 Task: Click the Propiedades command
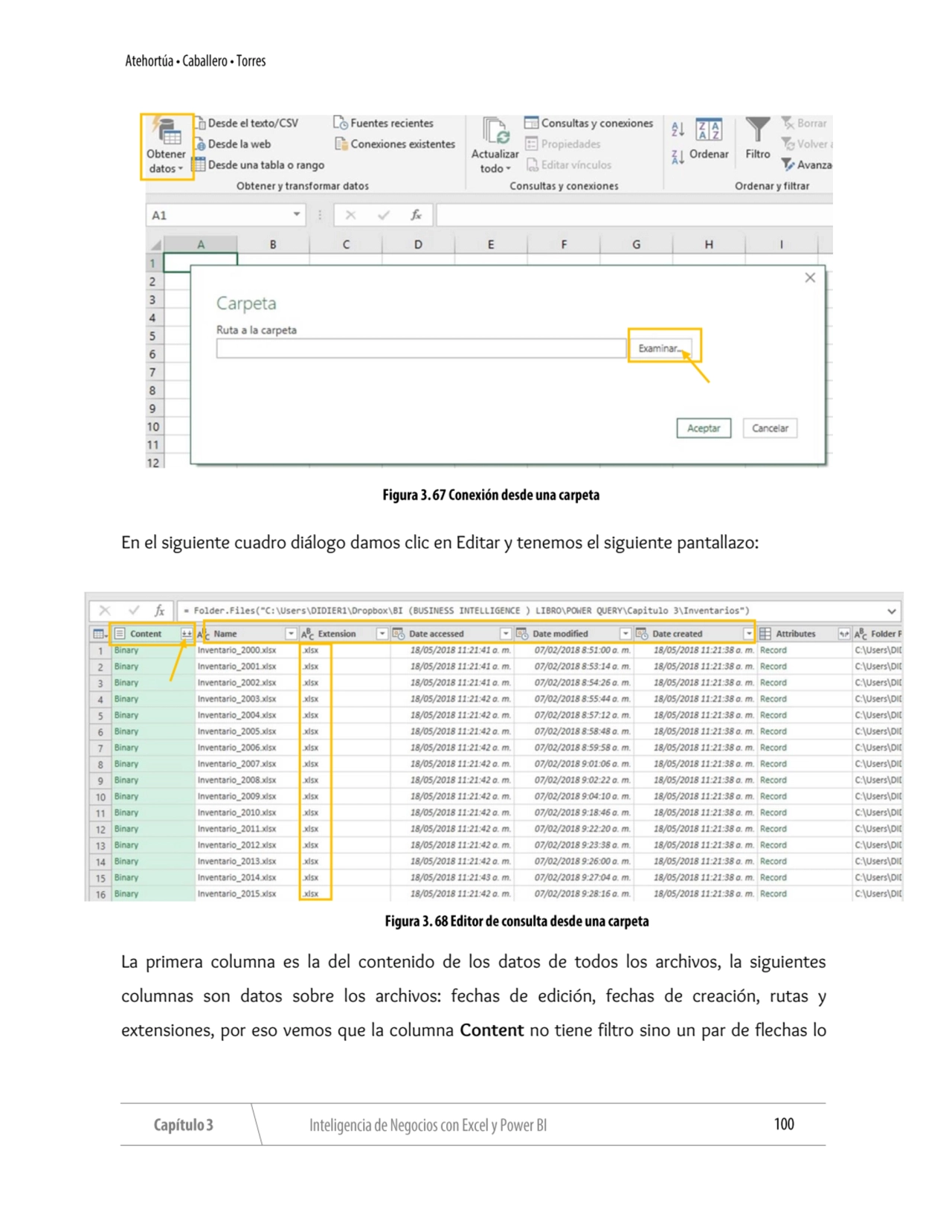coord(563,144)
